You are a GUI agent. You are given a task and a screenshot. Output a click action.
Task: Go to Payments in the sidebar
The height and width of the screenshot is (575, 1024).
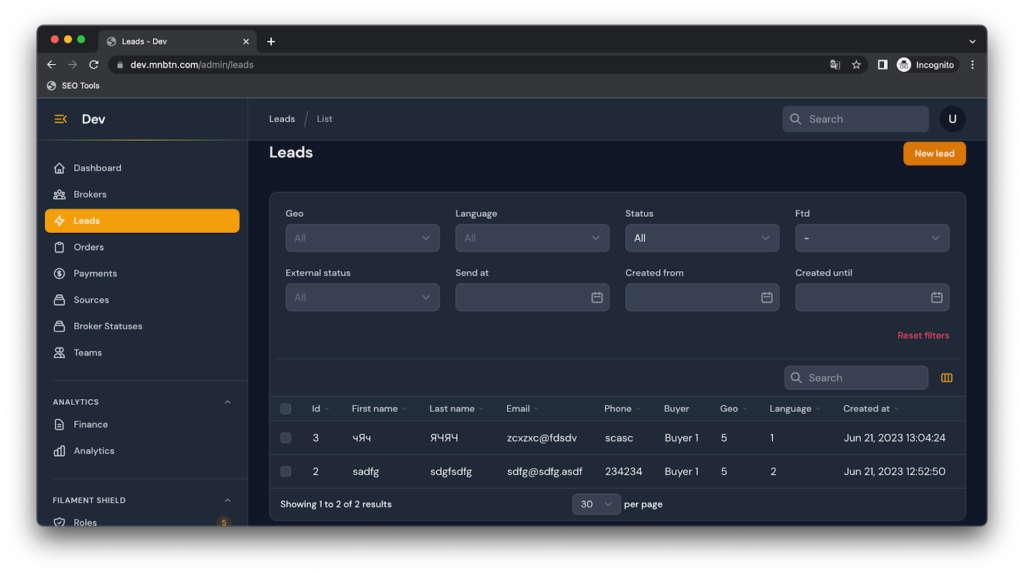point(95,273)
